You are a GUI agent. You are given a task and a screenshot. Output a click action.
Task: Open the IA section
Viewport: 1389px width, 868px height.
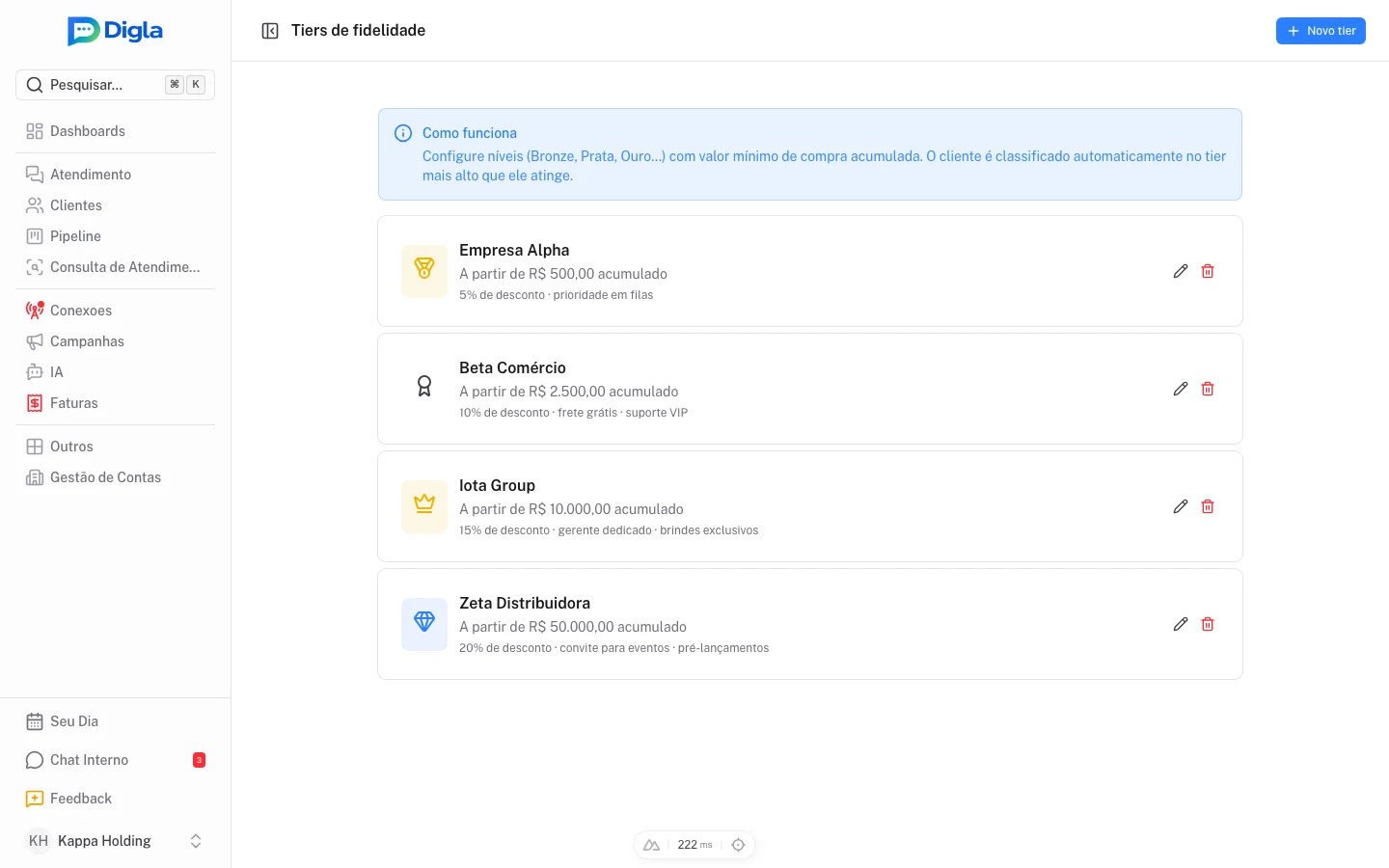point(116,372)
